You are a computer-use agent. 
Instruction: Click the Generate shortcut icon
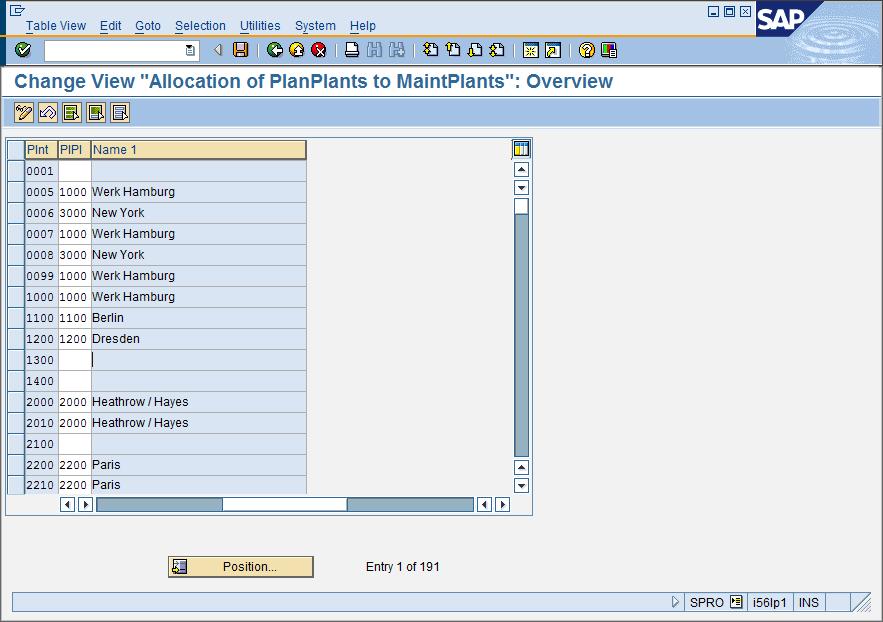[x=553, y=50]
